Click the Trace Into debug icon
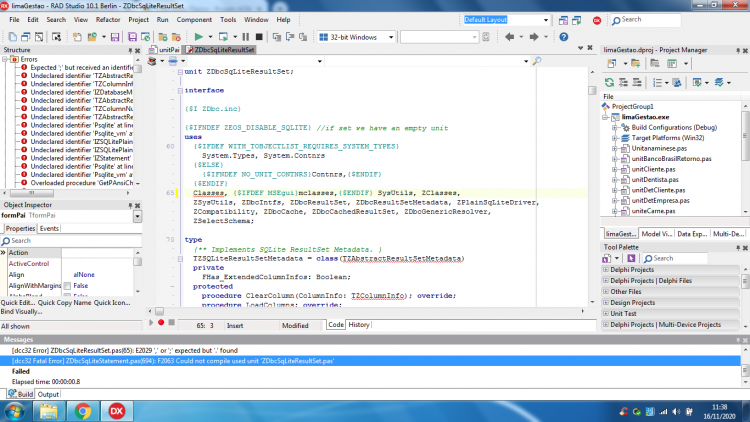The width and height of the screenshot is (750, 422). 276,37
